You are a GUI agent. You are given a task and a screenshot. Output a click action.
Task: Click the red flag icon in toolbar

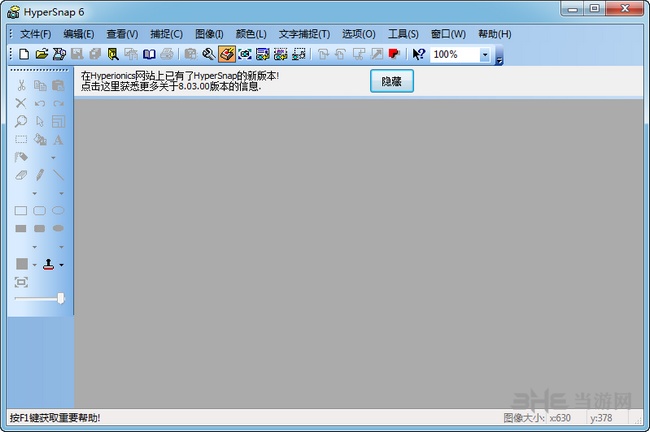coord(394,54)
